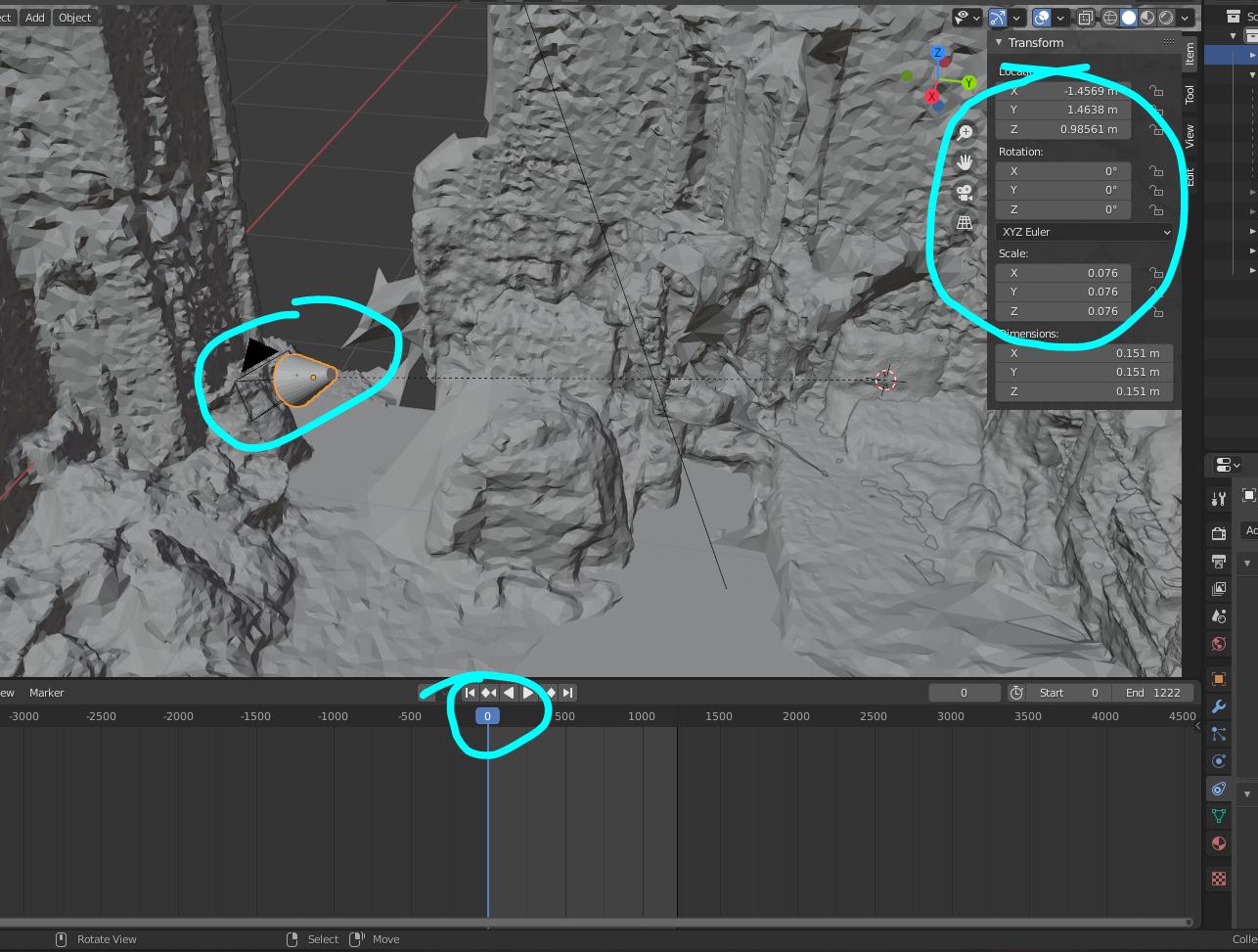
Task: Open the Render properties tab
Action: [1219, 533]
